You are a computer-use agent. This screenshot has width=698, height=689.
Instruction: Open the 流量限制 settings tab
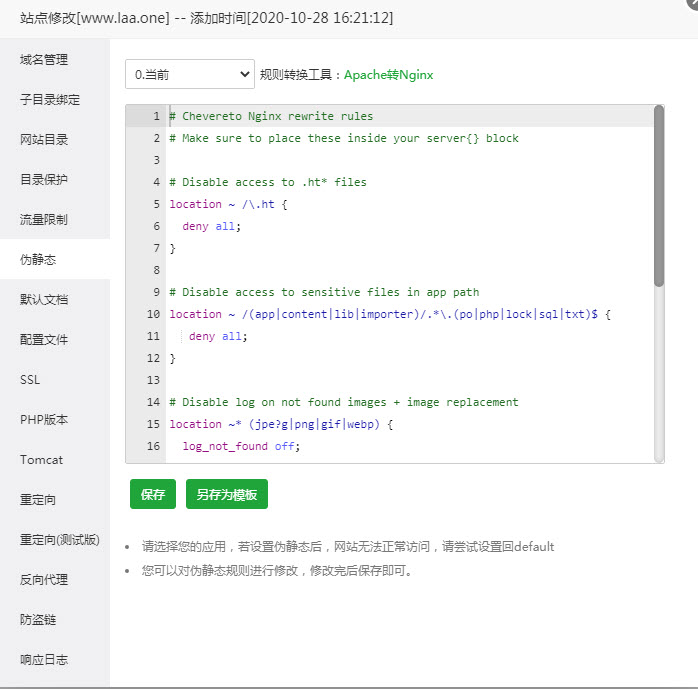(x=44, y=220)
